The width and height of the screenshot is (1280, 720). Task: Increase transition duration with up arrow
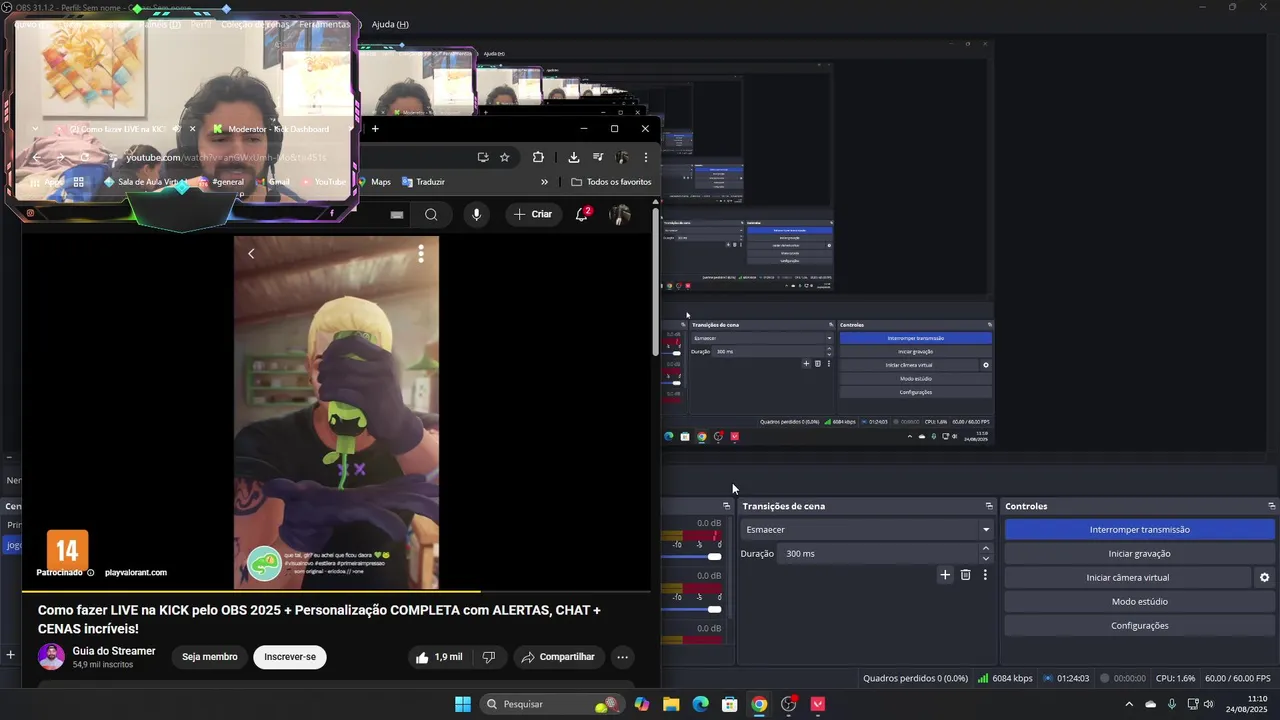click(986, 548)
